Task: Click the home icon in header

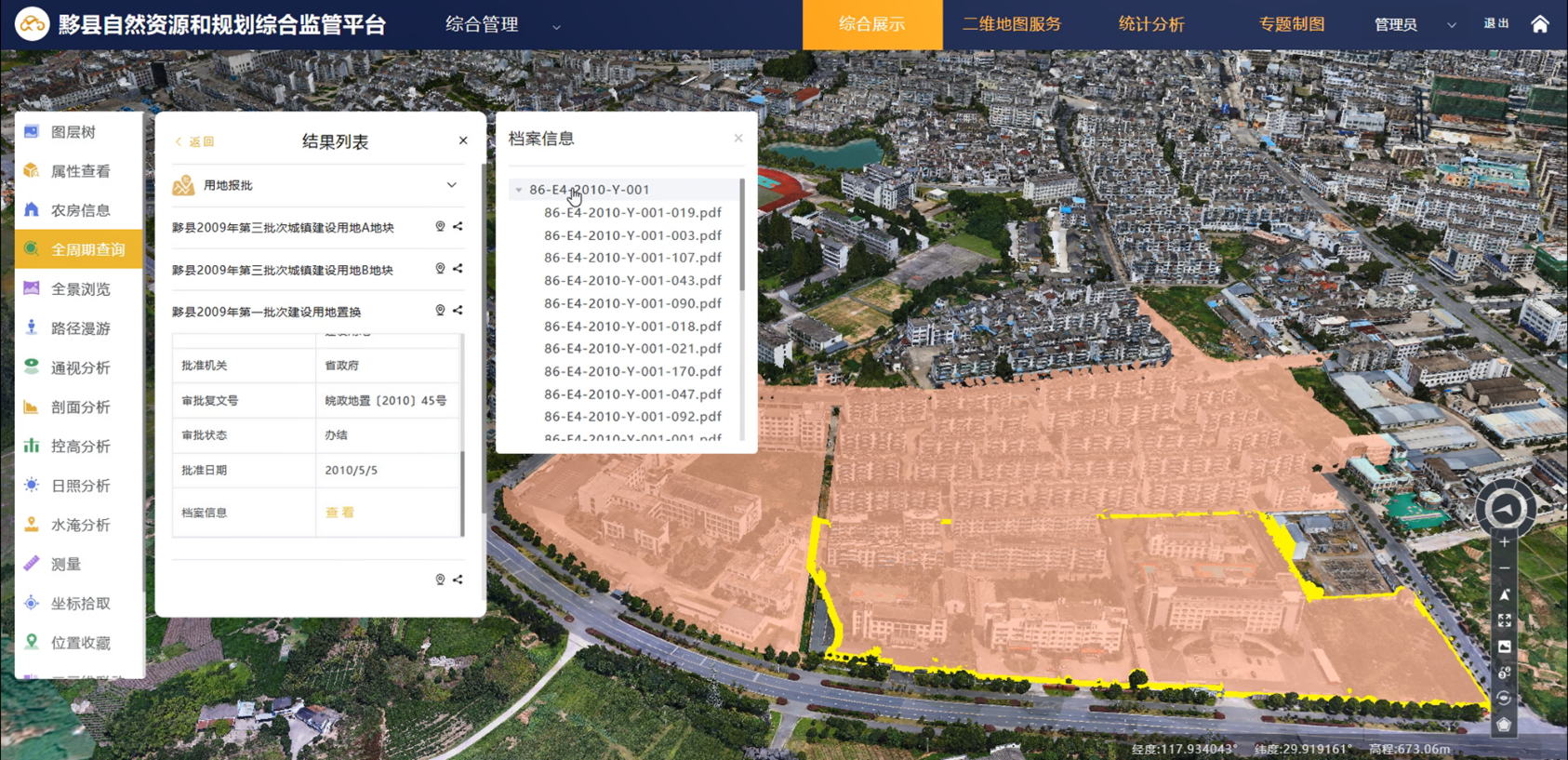Action: [x=1540, y=24]
